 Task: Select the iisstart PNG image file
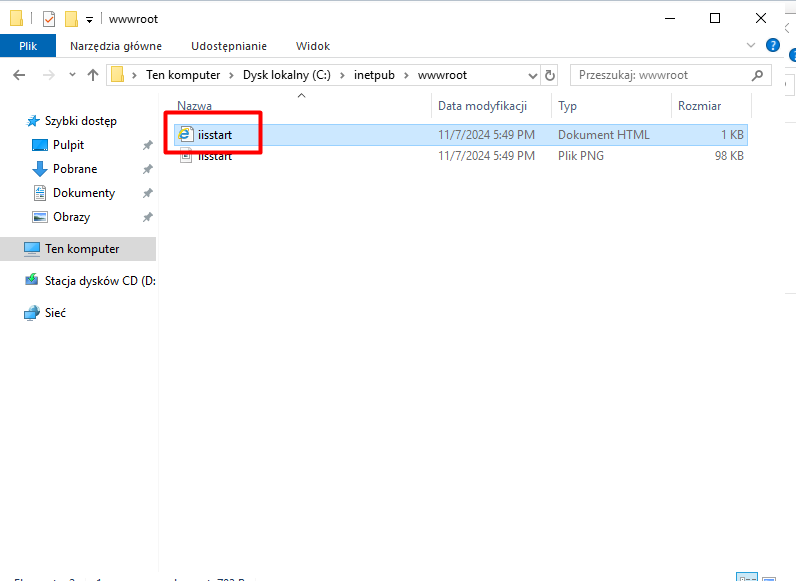click(x=214, y=156)
